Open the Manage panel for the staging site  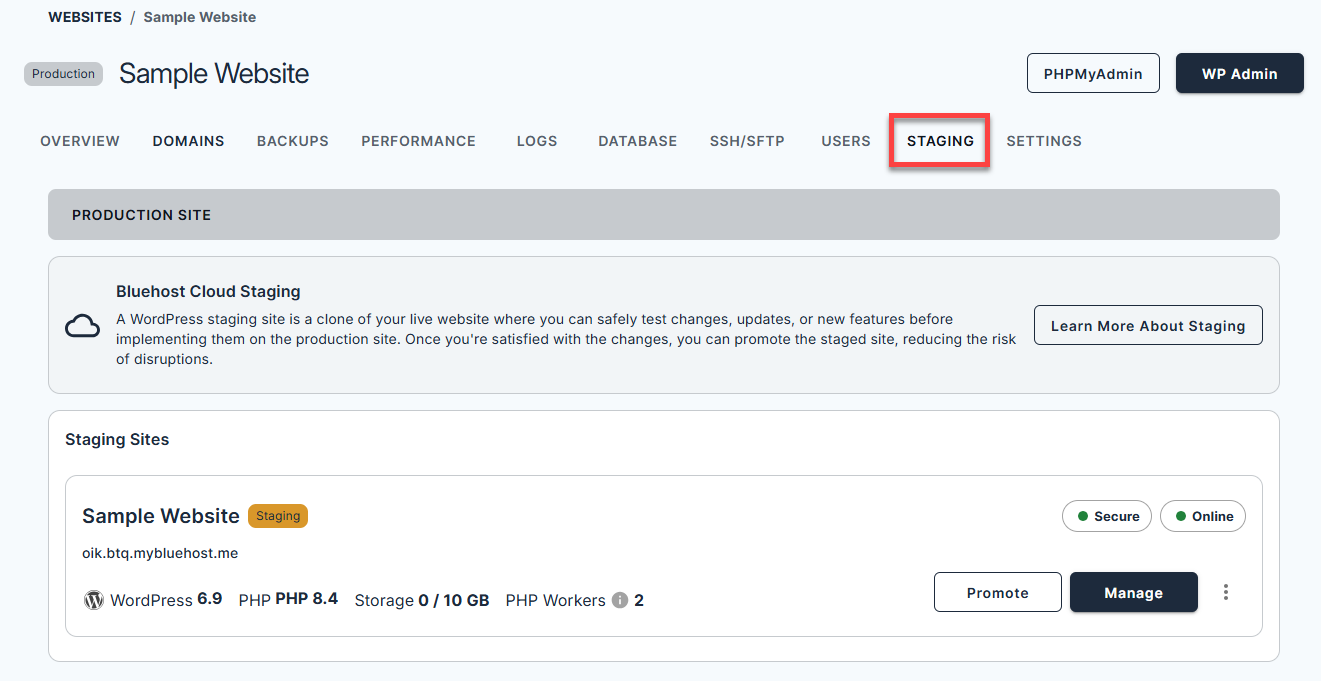click(1133, 592)
